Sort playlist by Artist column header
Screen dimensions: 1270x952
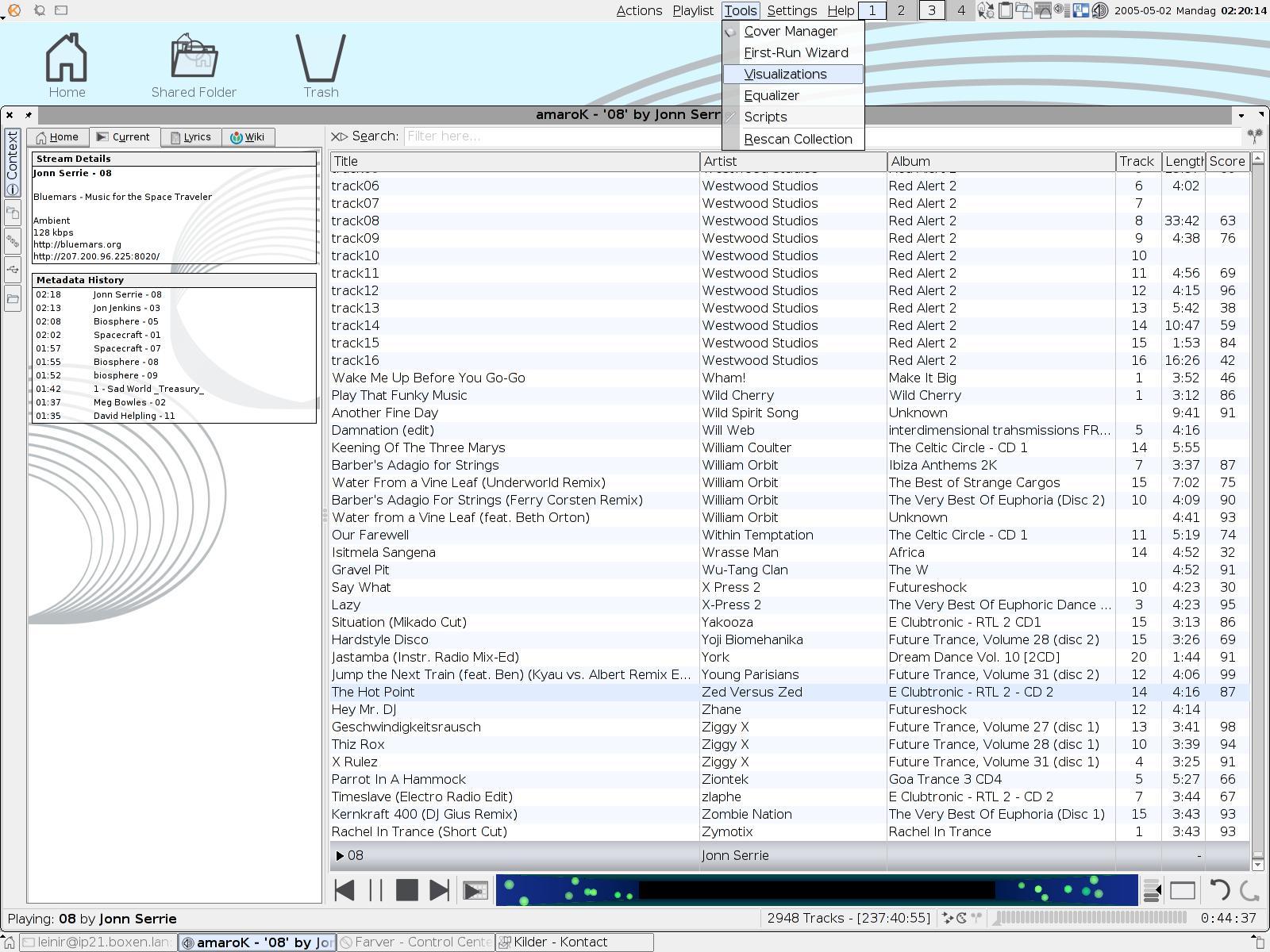pos(793,161)
